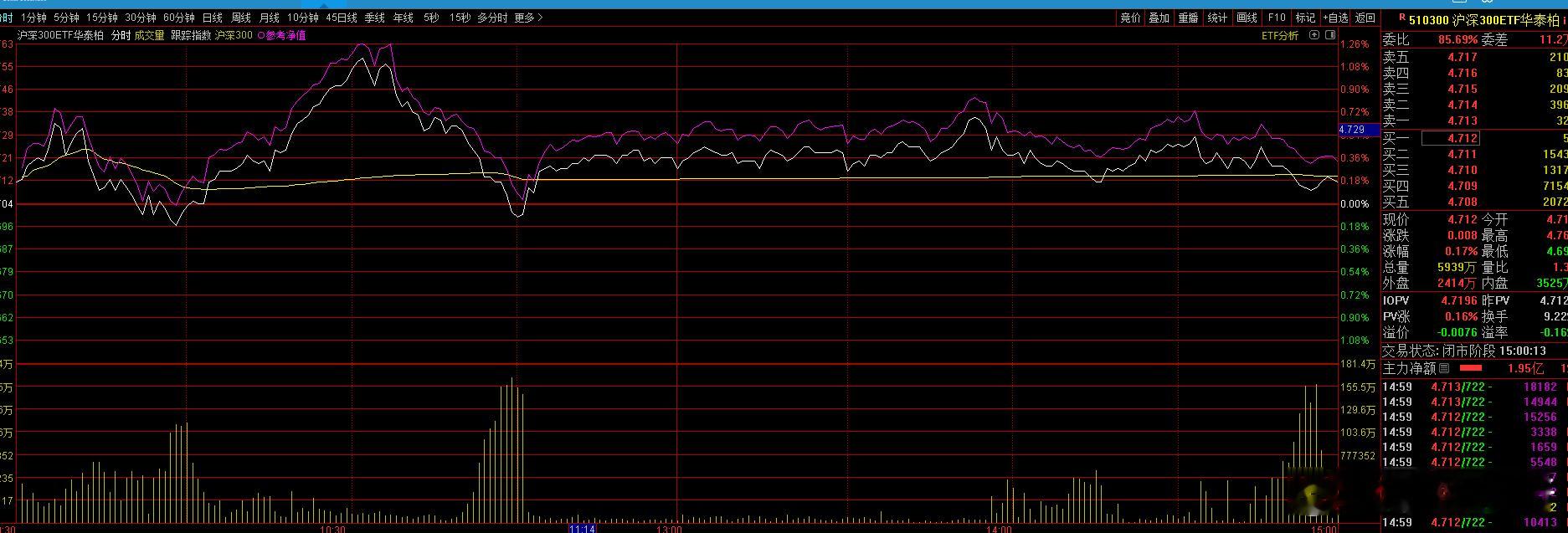Click the 交易状态 闭市阶段 status line
The height and width of the screenshot is (533, 1568).
[1464, 351]
